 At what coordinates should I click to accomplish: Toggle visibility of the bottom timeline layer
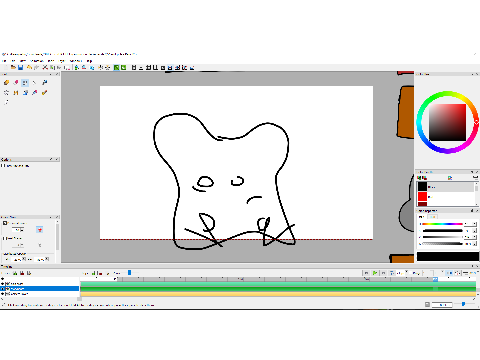(x=3, y=294)
